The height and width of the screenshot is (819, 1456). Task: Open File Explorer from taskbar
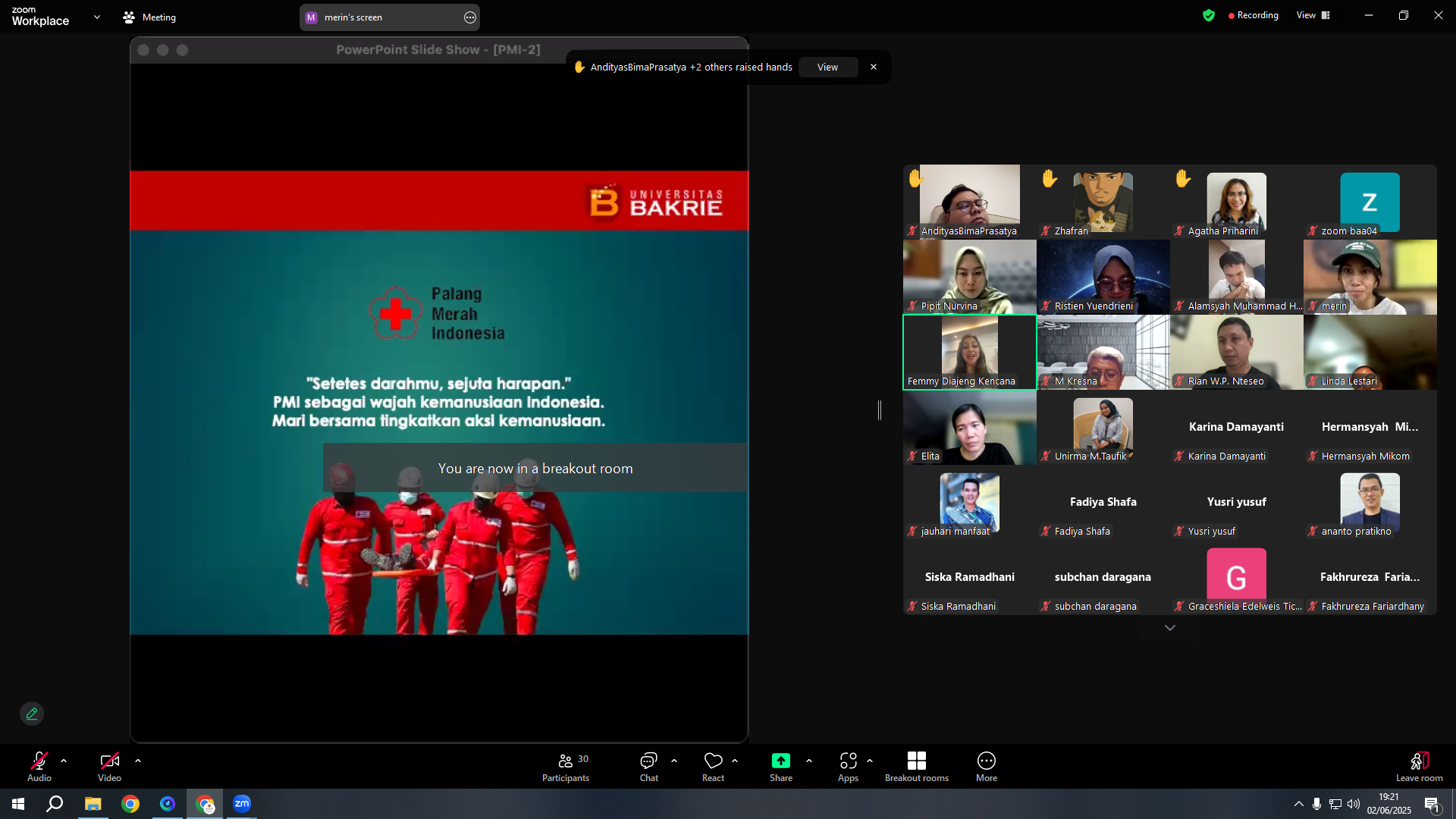pyautogui.click(x=93, y=804)
